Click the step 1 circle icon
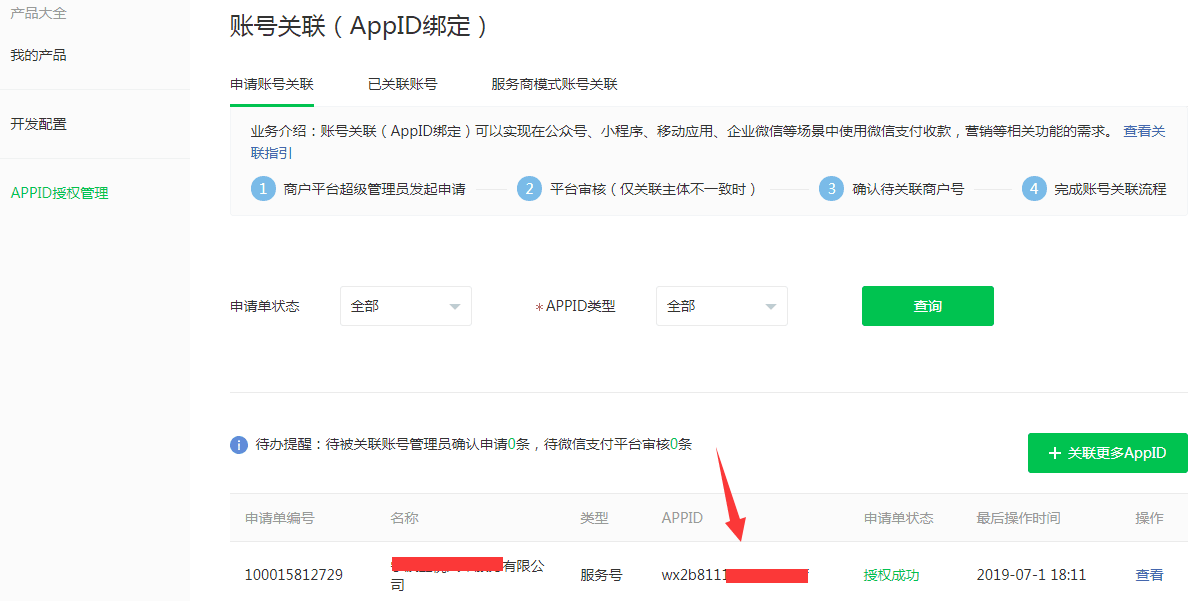1192x601 pixels. tap(263, 189)
